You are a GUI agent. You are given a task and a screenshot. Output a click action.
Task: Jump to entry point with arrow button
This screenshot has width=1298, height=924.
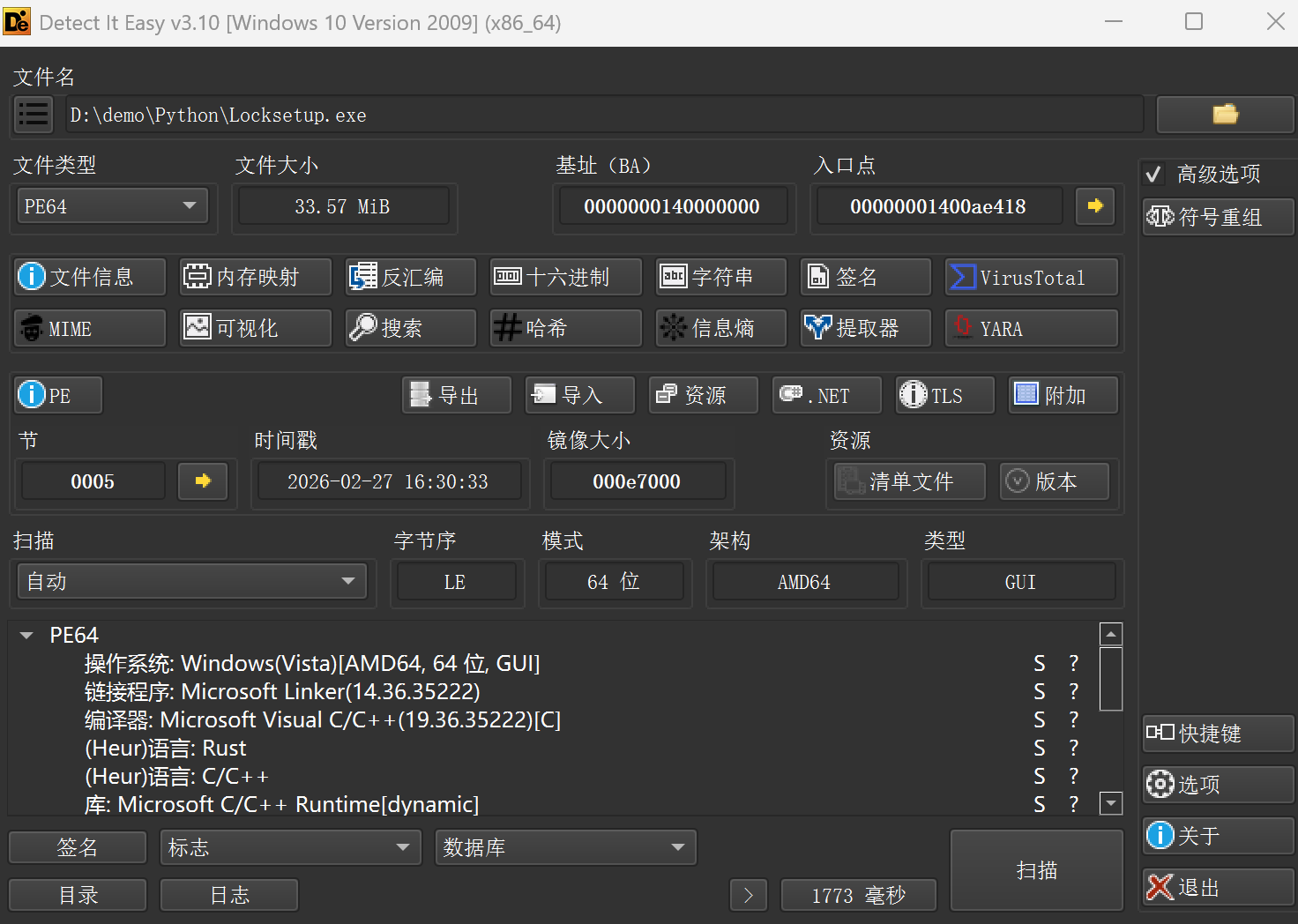1095,206
